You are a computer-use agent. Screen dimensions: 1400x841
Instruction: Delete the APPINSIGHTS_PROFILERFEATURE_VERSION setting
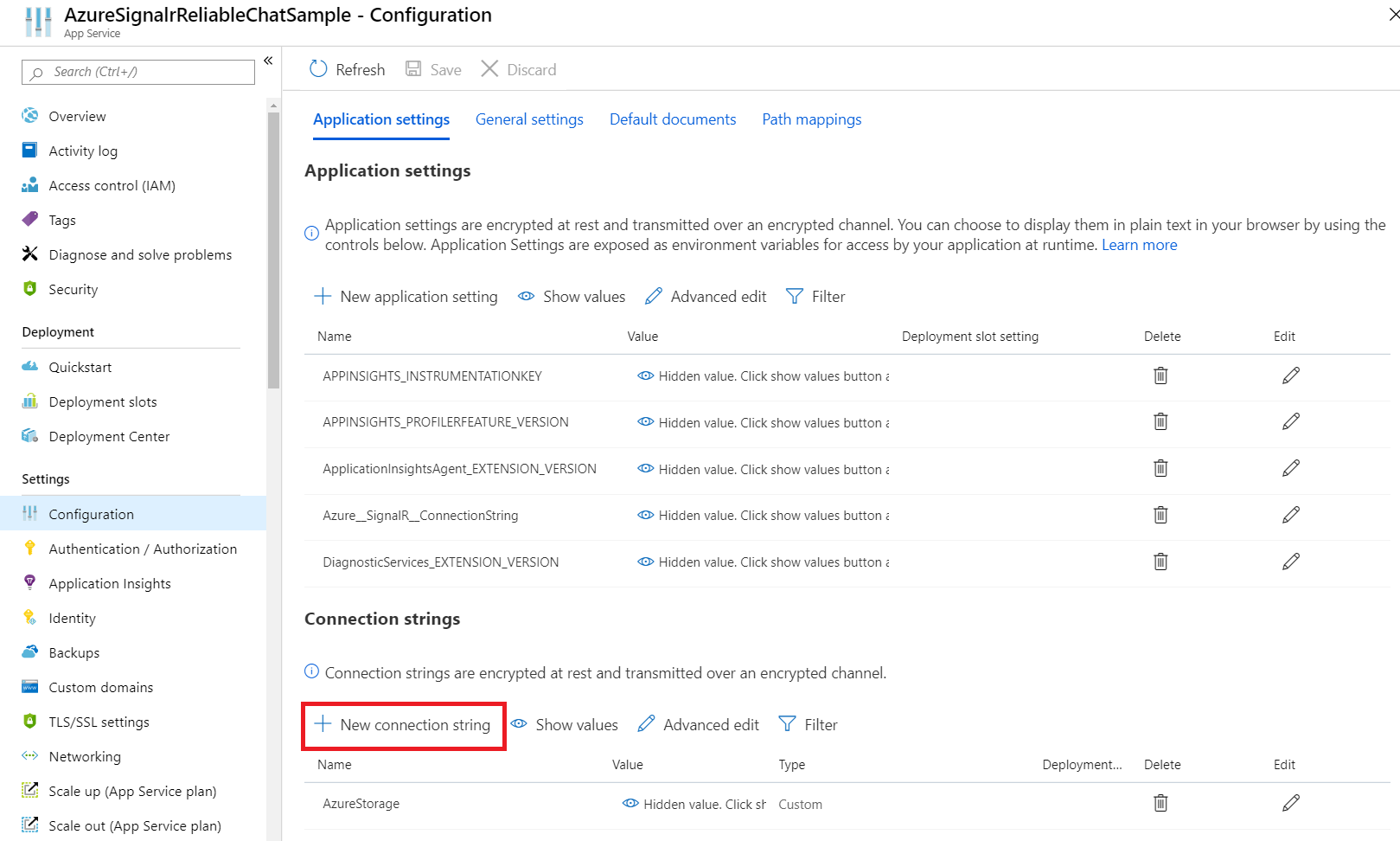pyautogui.click(x=1160, y=421)
